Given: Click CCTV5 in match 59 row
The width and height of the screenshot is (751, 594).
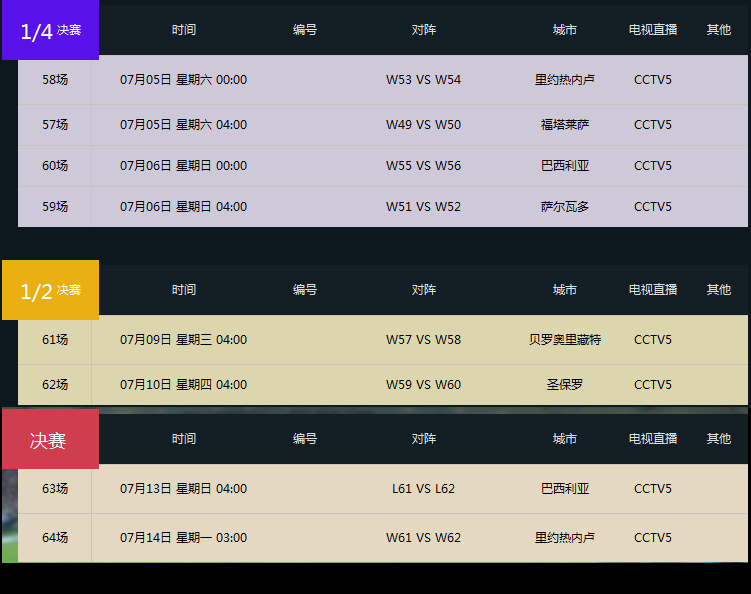Looking at the screenshot, I should tap(653, 206).
